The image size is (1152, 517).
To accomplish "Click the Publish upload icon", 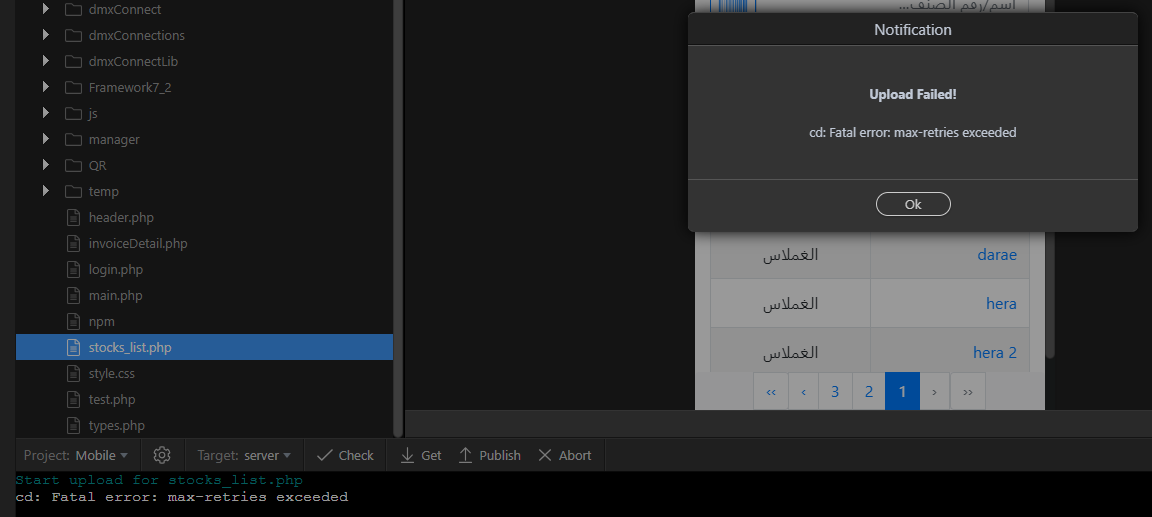I will [465, 455].
